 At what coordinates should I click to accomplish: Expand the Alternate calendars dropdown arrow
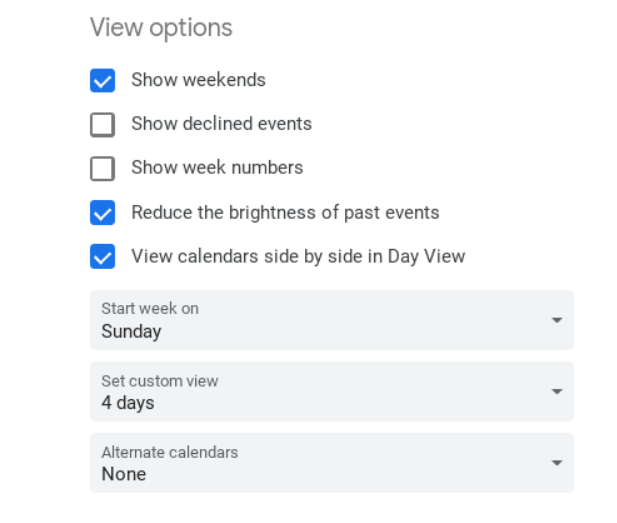pos(556,463)
